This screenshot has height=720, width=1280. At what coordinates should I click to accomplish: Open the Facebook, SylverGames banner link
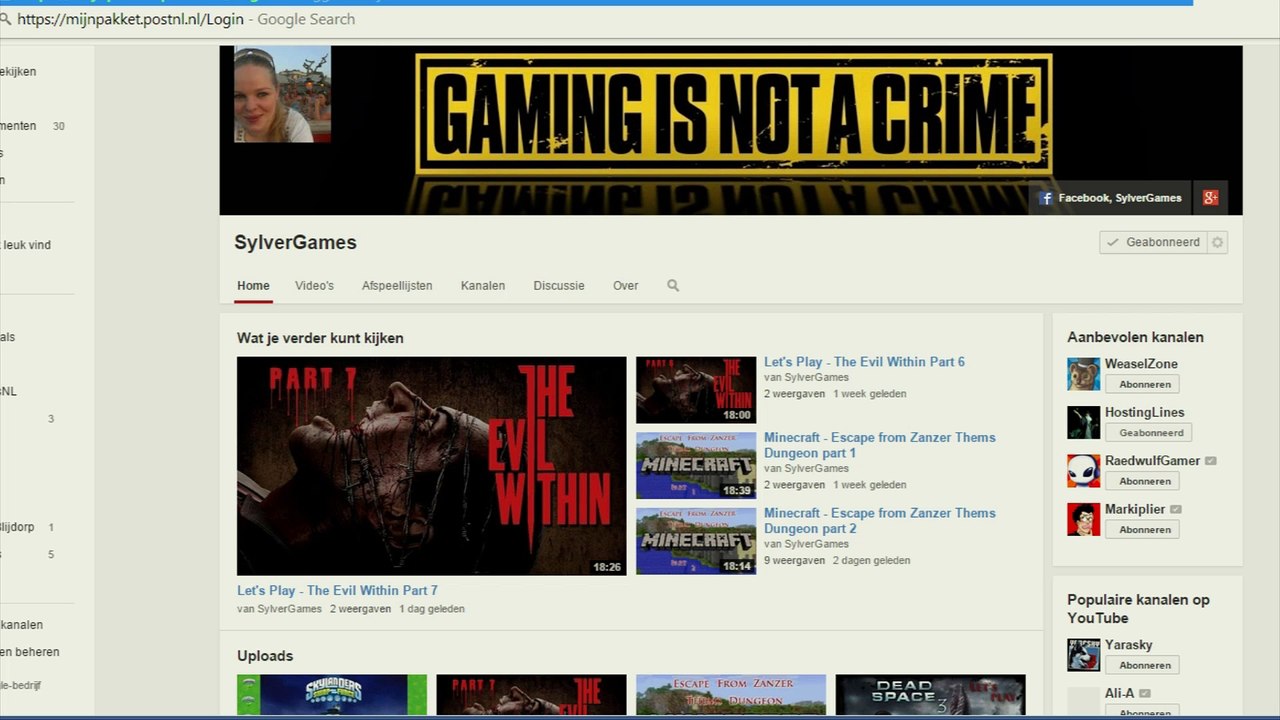click(x=1110, y=198)
